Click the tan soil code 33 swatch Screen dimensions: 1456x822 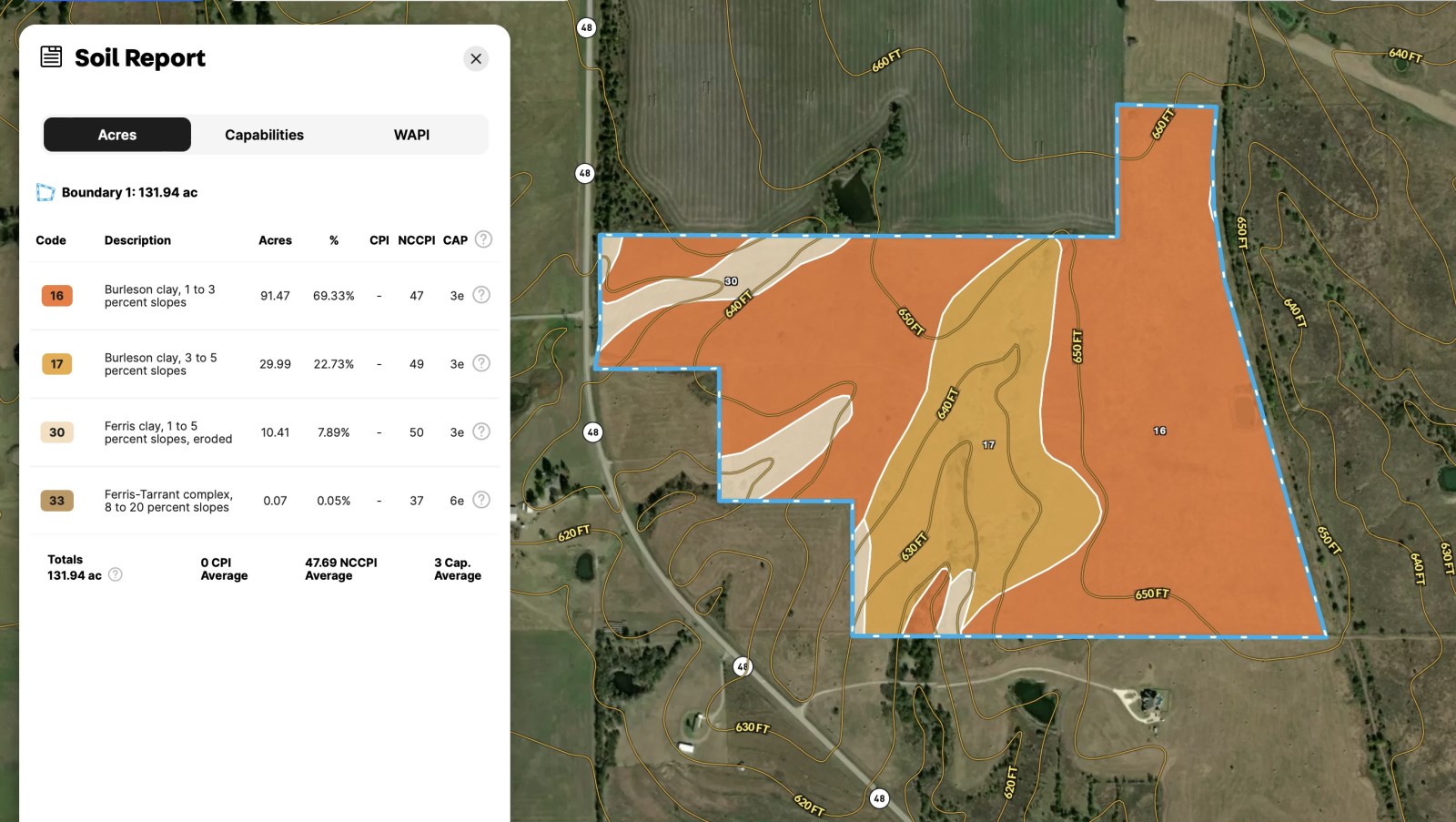pos(56,501)
